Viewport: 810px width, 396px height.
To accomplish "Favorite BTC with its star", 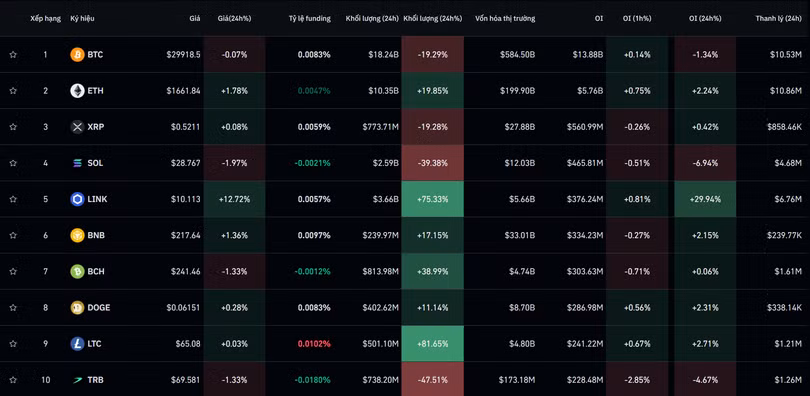I will coord(13,55).
